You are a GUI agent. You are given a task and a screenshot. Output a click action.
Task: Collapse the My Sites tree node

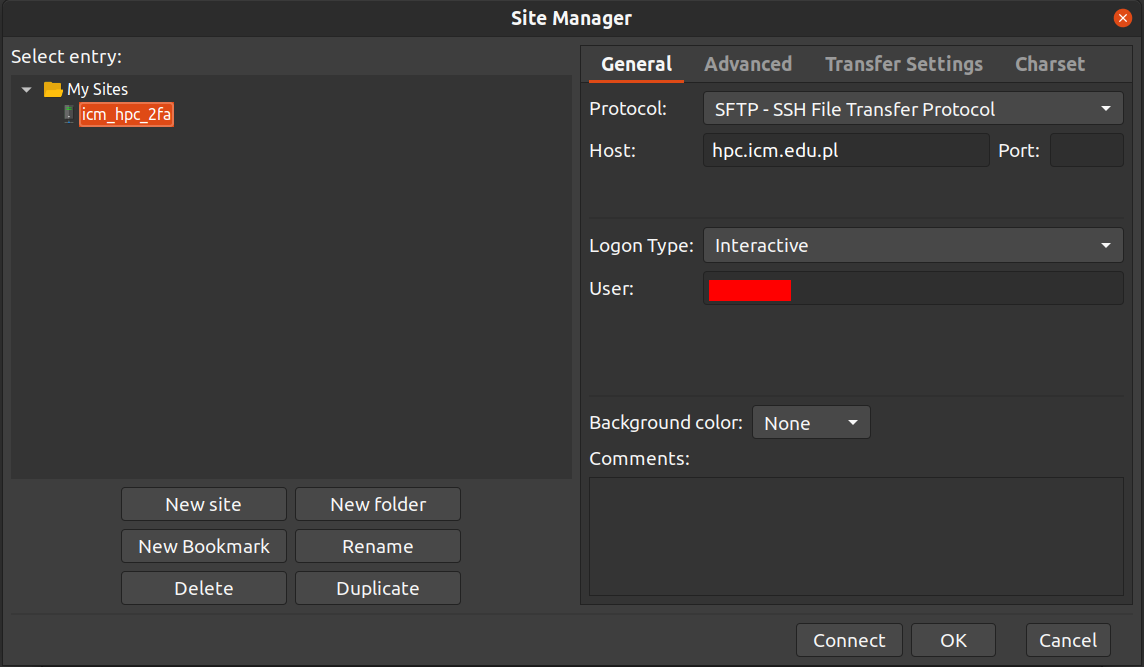pos(27,89)
